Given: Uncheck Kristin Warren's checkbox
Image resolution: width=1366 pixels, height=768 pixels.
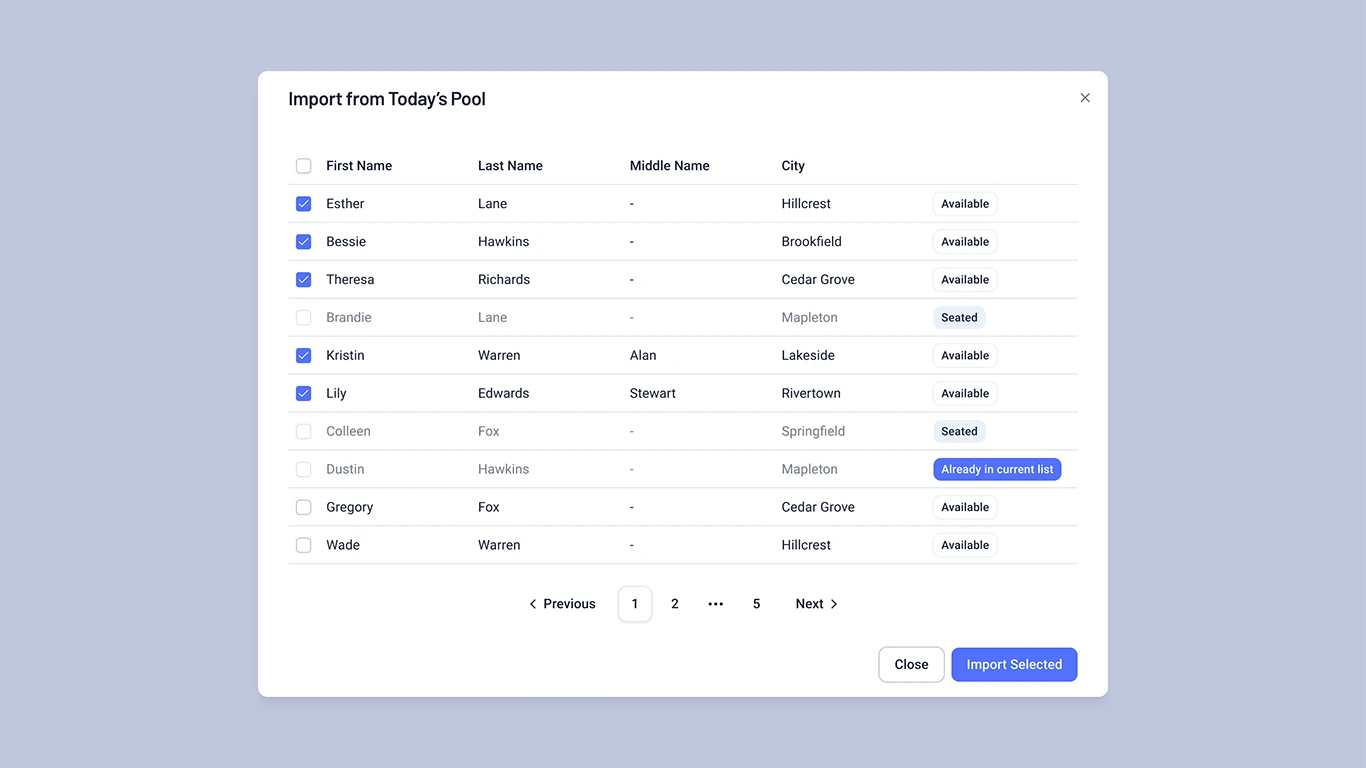Looking at the screenshot, I should click(304, 356).
